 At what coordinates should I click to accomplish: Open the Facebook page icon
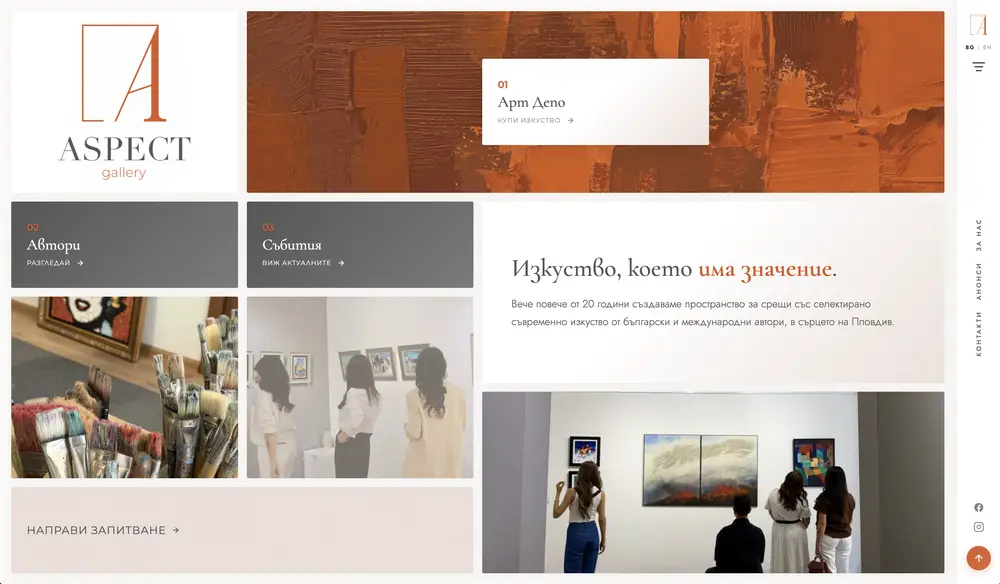(x=978, y=507)
